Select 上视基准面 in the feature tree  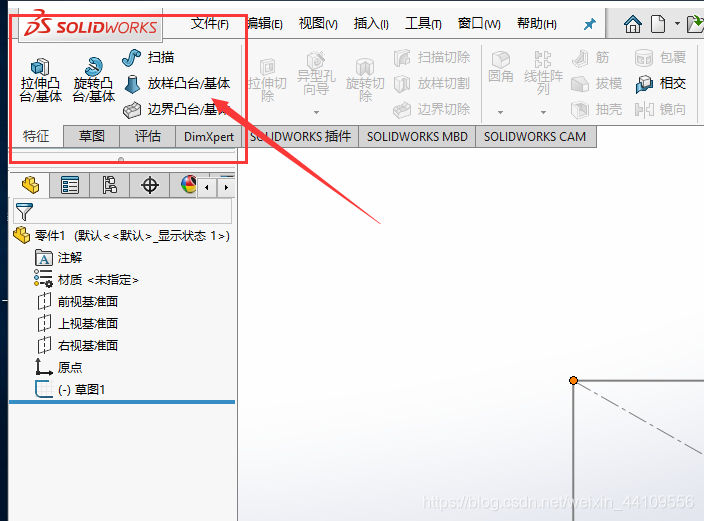[x=77, y=323]
